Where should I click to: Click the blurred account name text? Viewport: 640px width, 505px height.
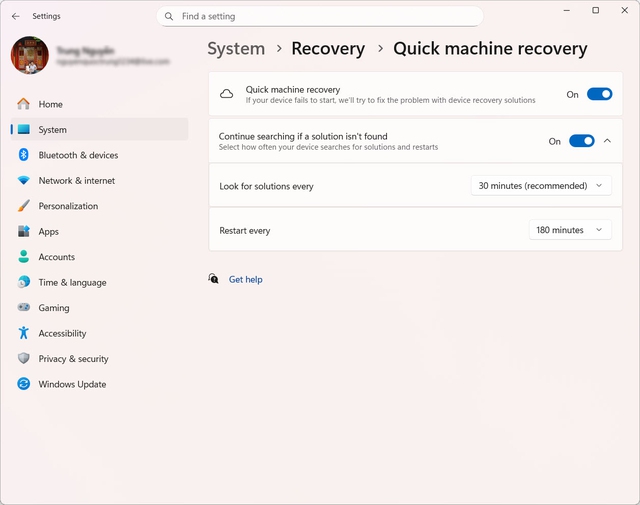85,51
